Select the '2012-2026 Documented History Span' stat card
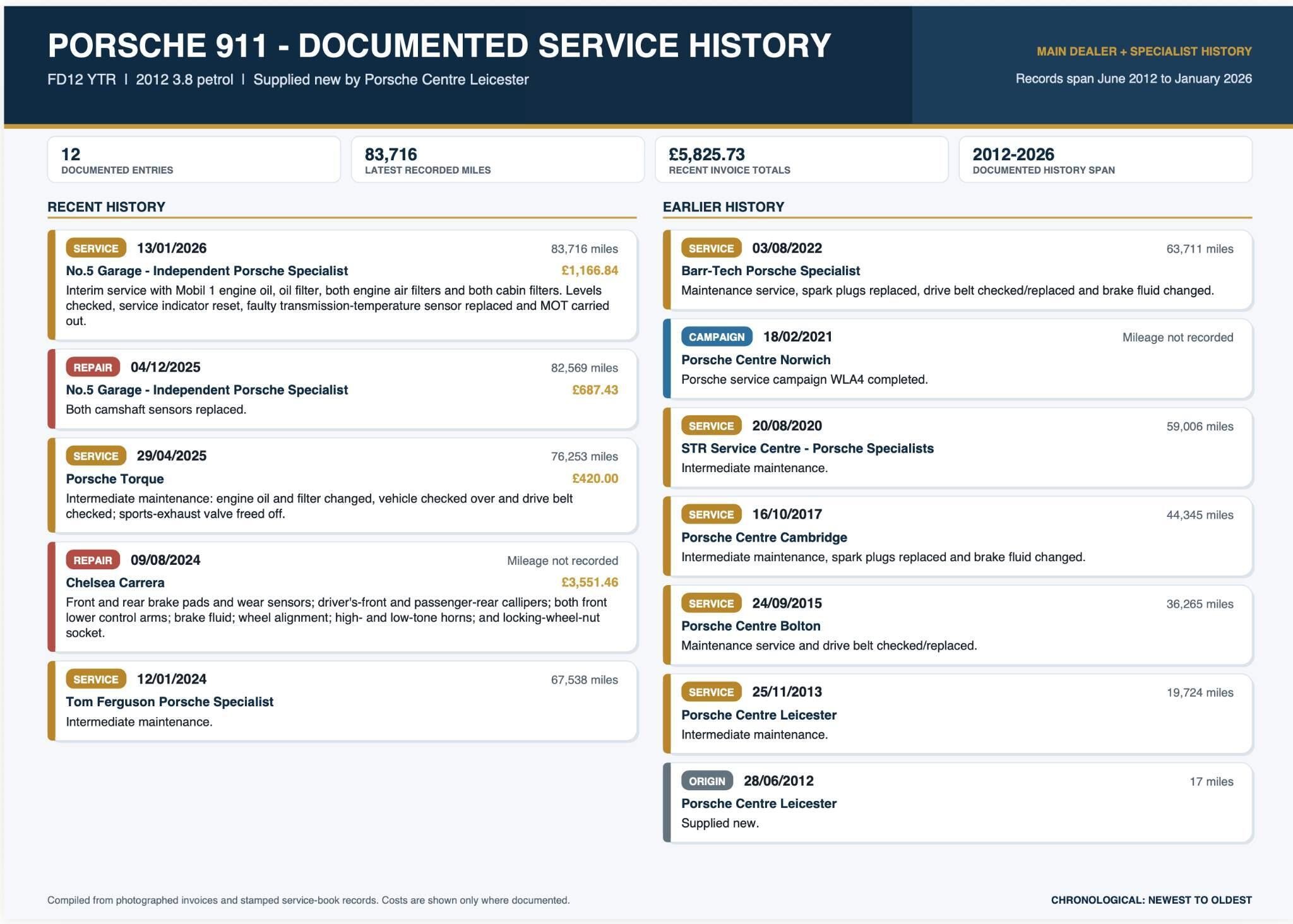The width and height of the screenshot is (1293, 924). click(x=1105, y=160)
